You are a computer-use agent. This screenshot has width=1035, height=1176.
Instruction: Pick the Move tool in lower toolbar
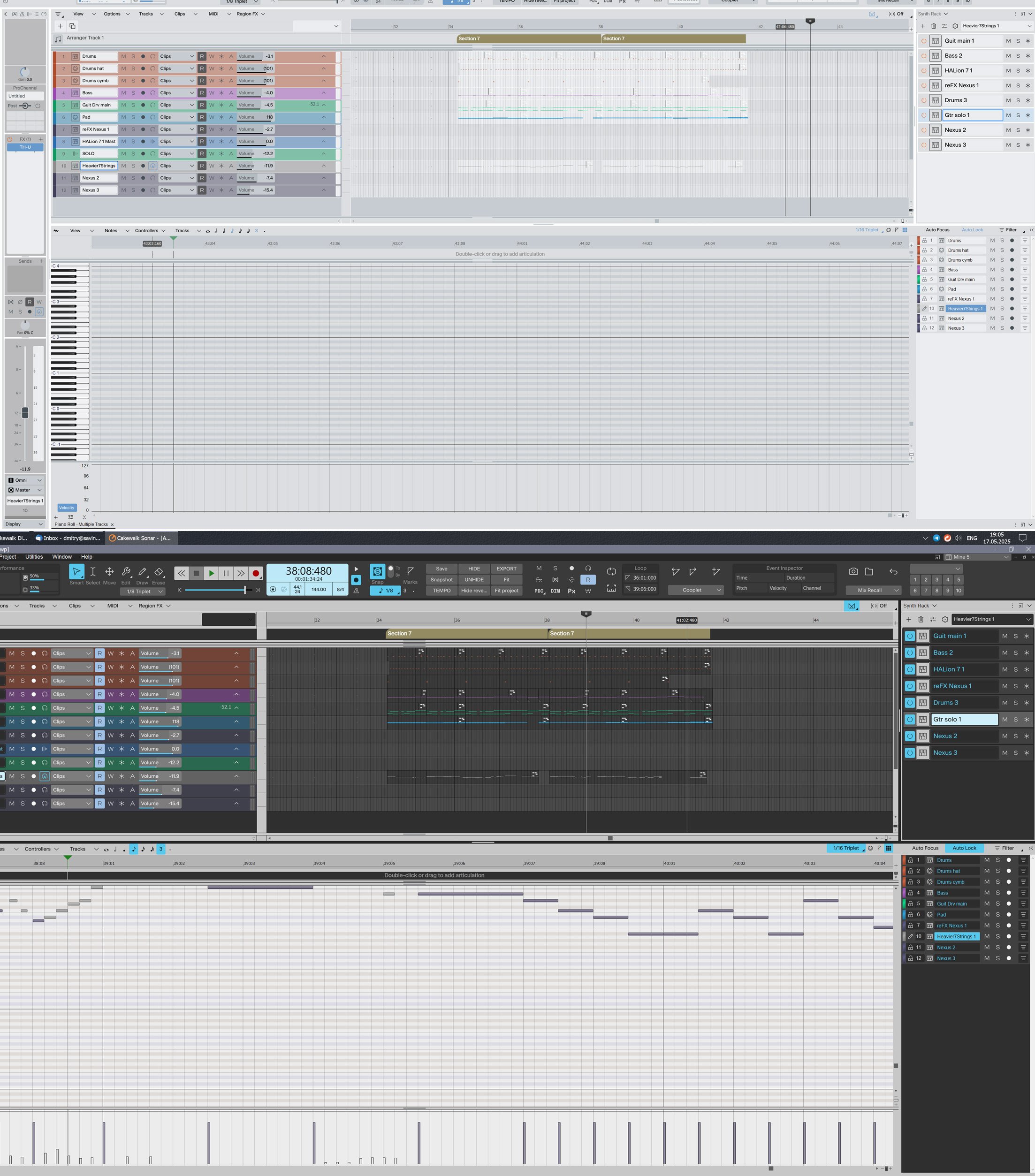[109, 572]
